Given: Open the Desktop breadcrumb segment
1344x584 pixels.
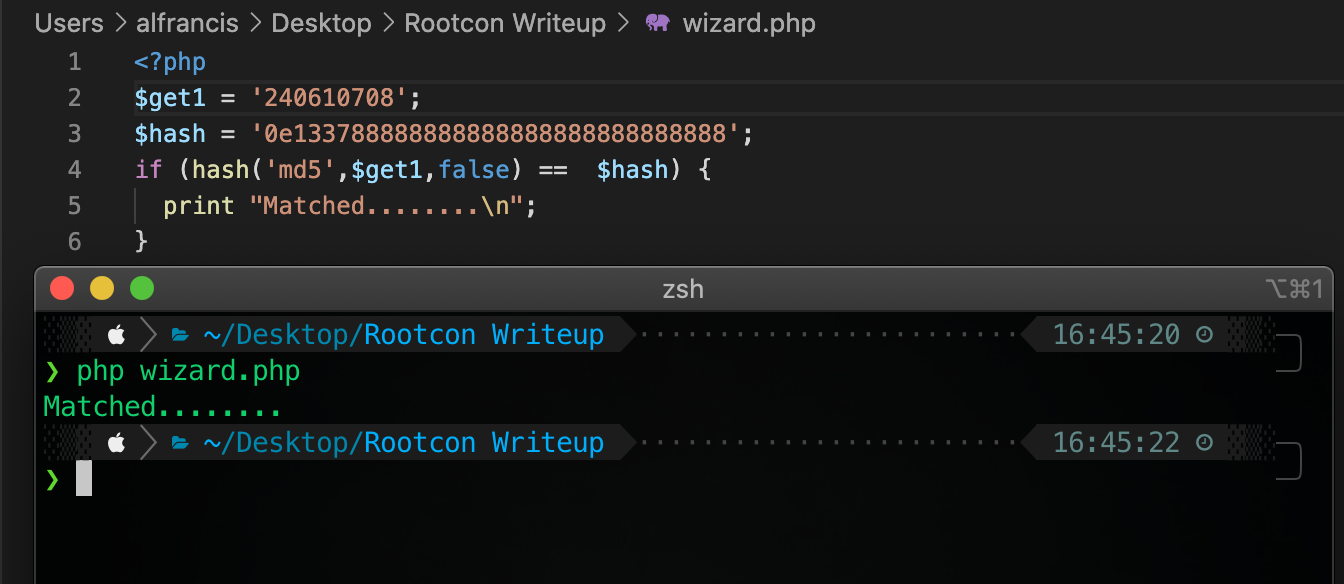Looking at the screenshot, I should click(321, 23).
